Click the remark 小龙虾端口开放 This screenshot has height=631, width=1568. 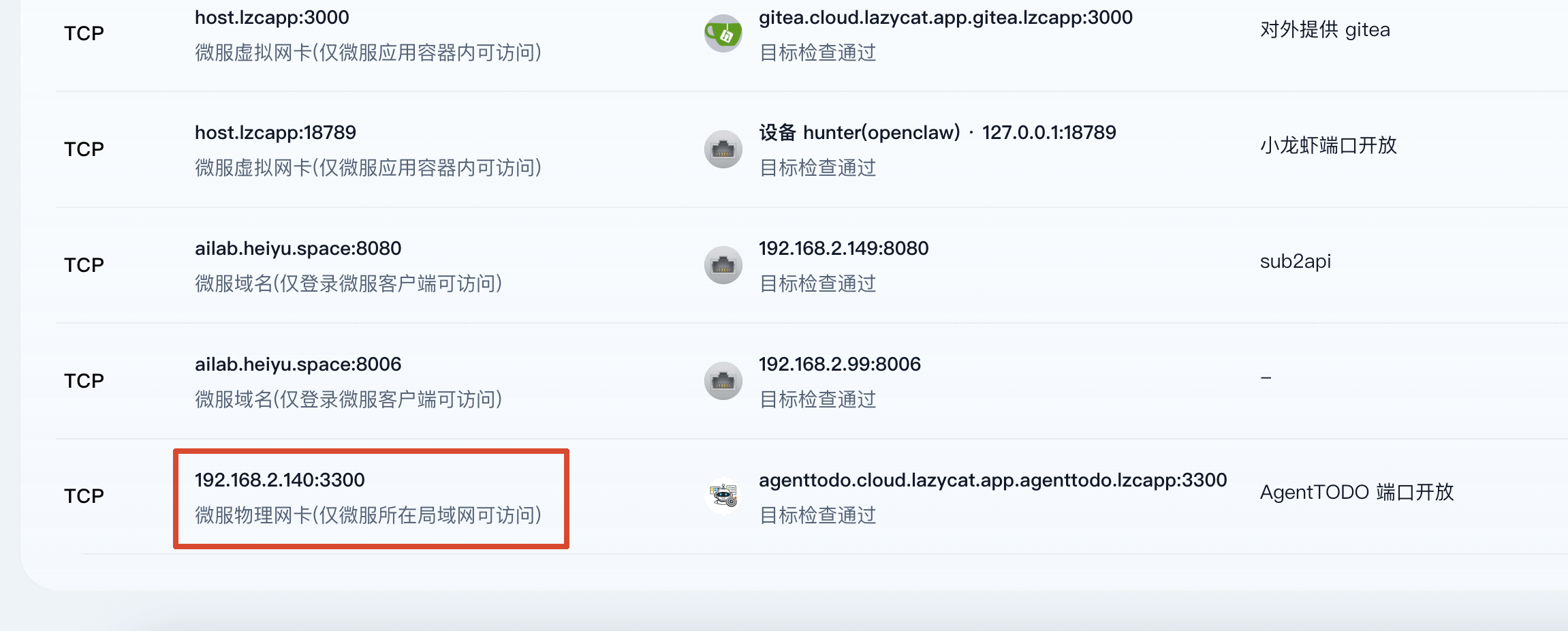click(1328, 145)
